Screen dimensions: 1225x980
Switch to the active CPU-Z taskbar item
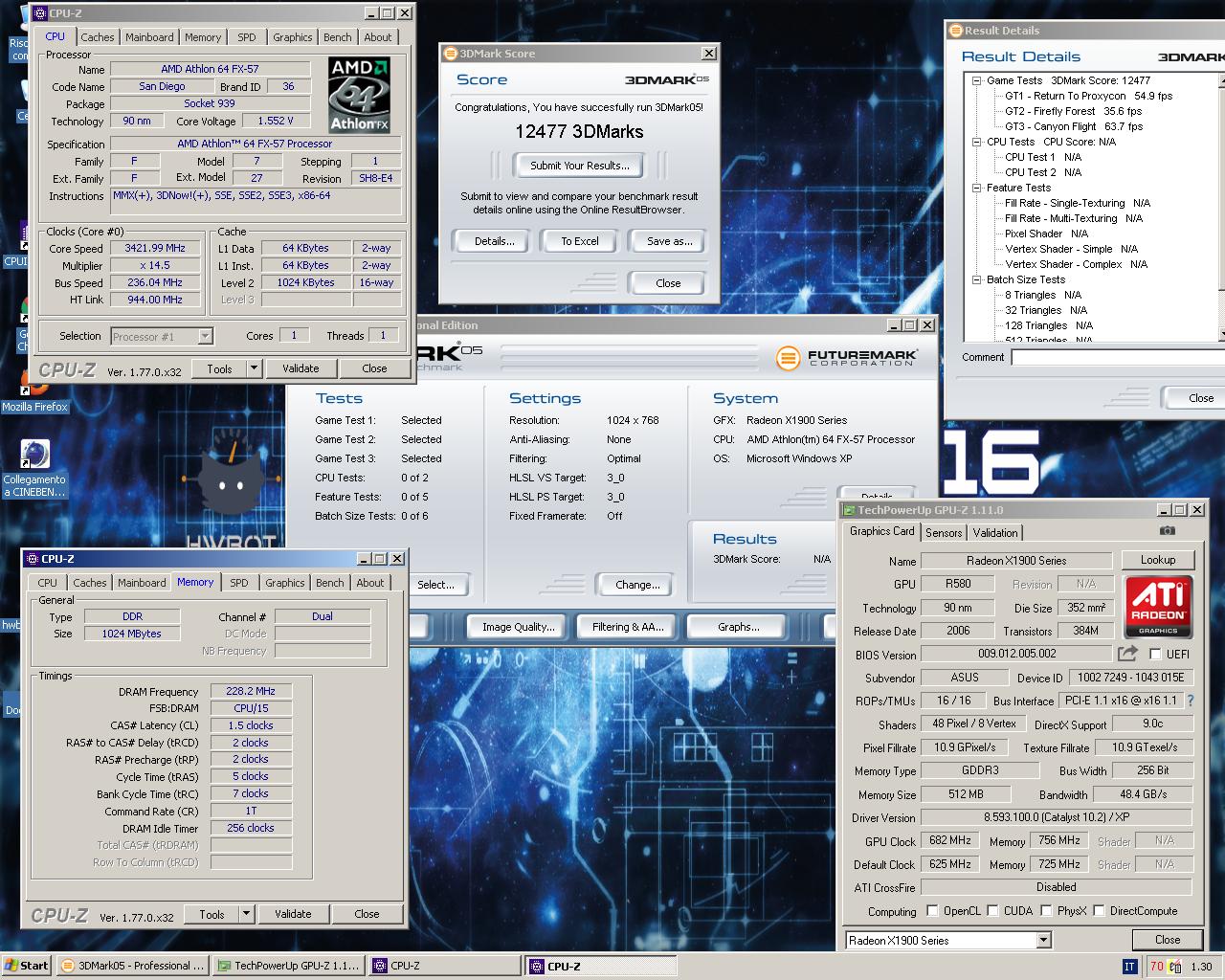pyautogui.click(x=600, y=966)
